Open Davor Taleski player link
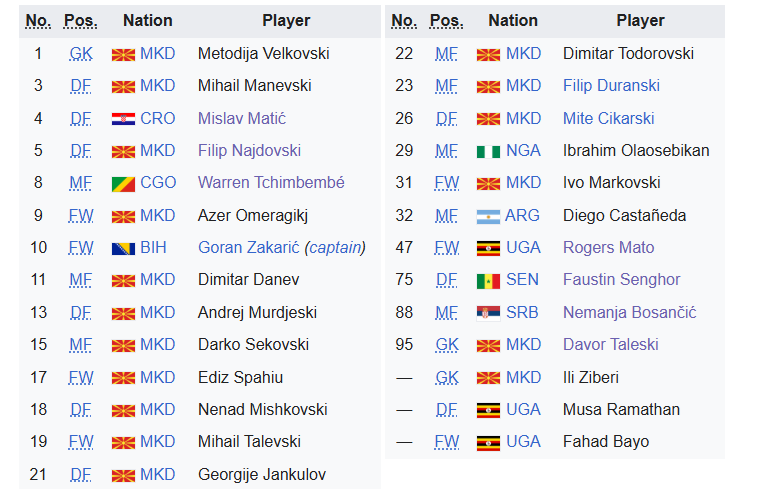This screenshot has width=765, height=489. [610, 345]
